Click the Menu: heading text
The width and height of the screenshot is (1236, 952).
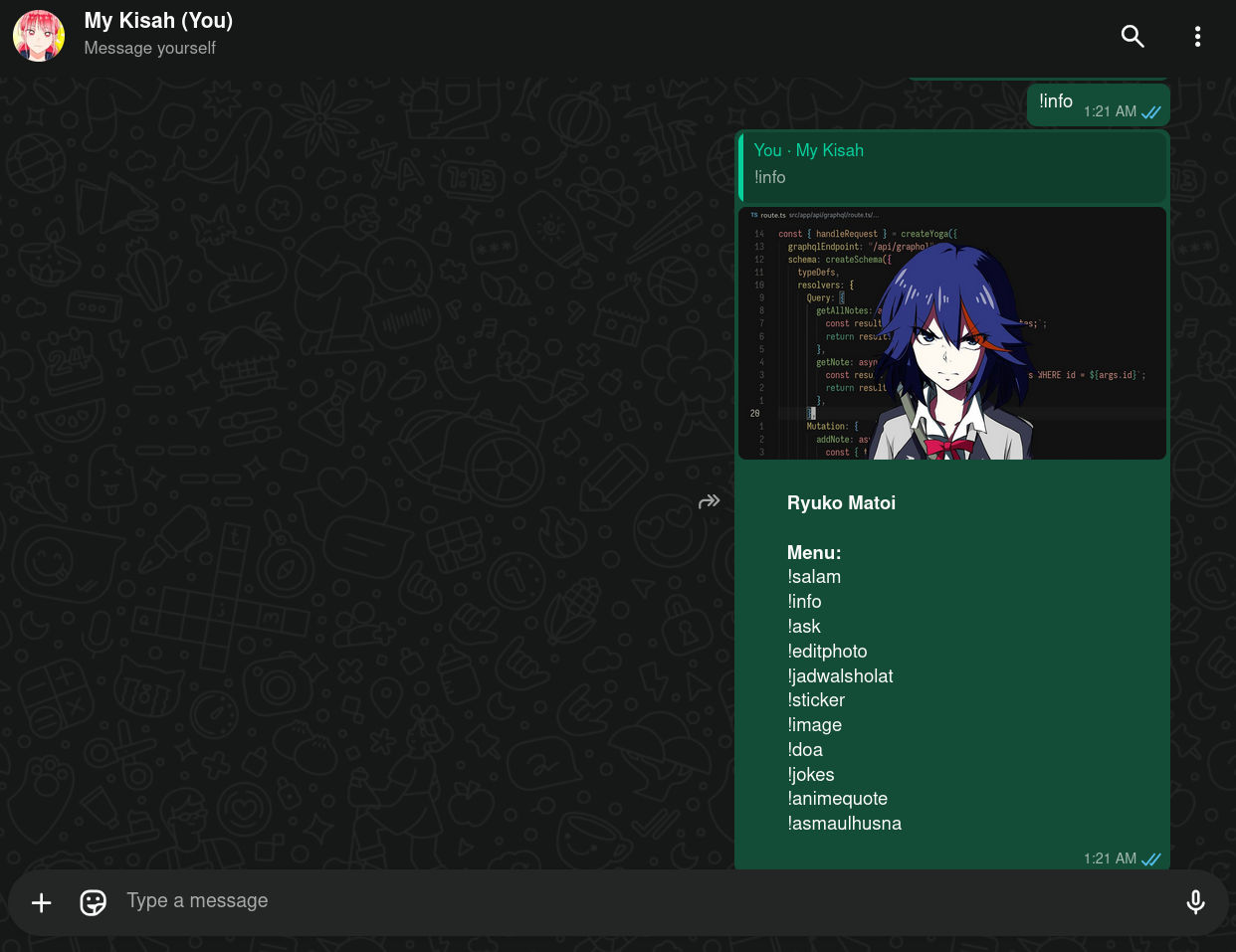[814, 553]
